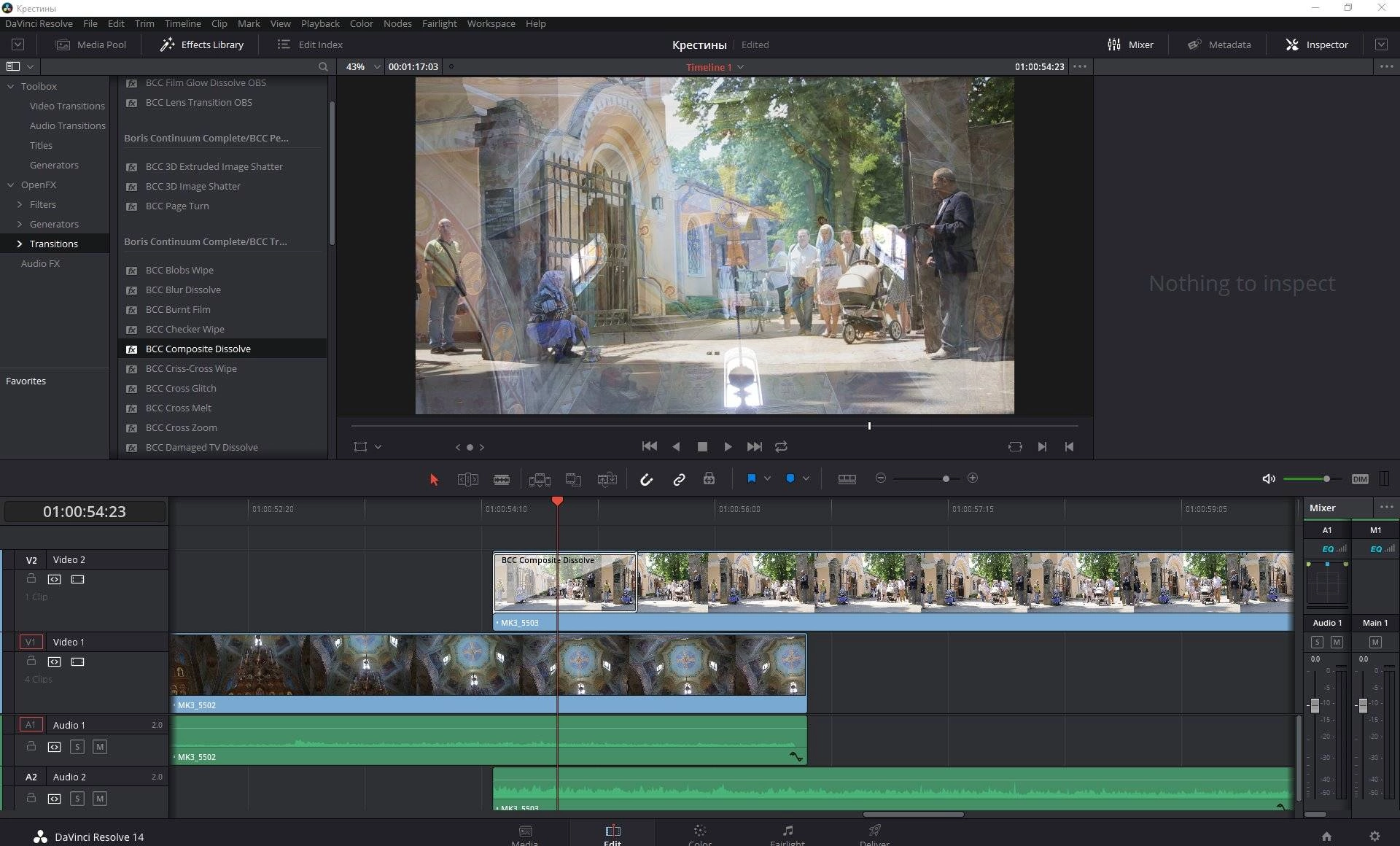The image size is (1400, 846).
Task: Go to next edit icon in viewer
Action: pyautogui.click(x=1042, y=446)
